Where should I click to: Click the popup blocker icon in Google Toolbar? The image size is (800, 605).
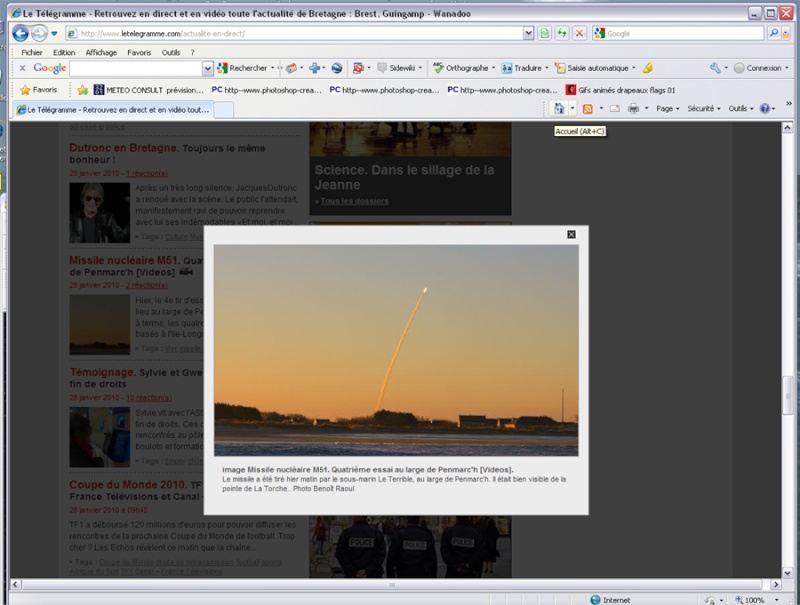(x=358, y=68)
